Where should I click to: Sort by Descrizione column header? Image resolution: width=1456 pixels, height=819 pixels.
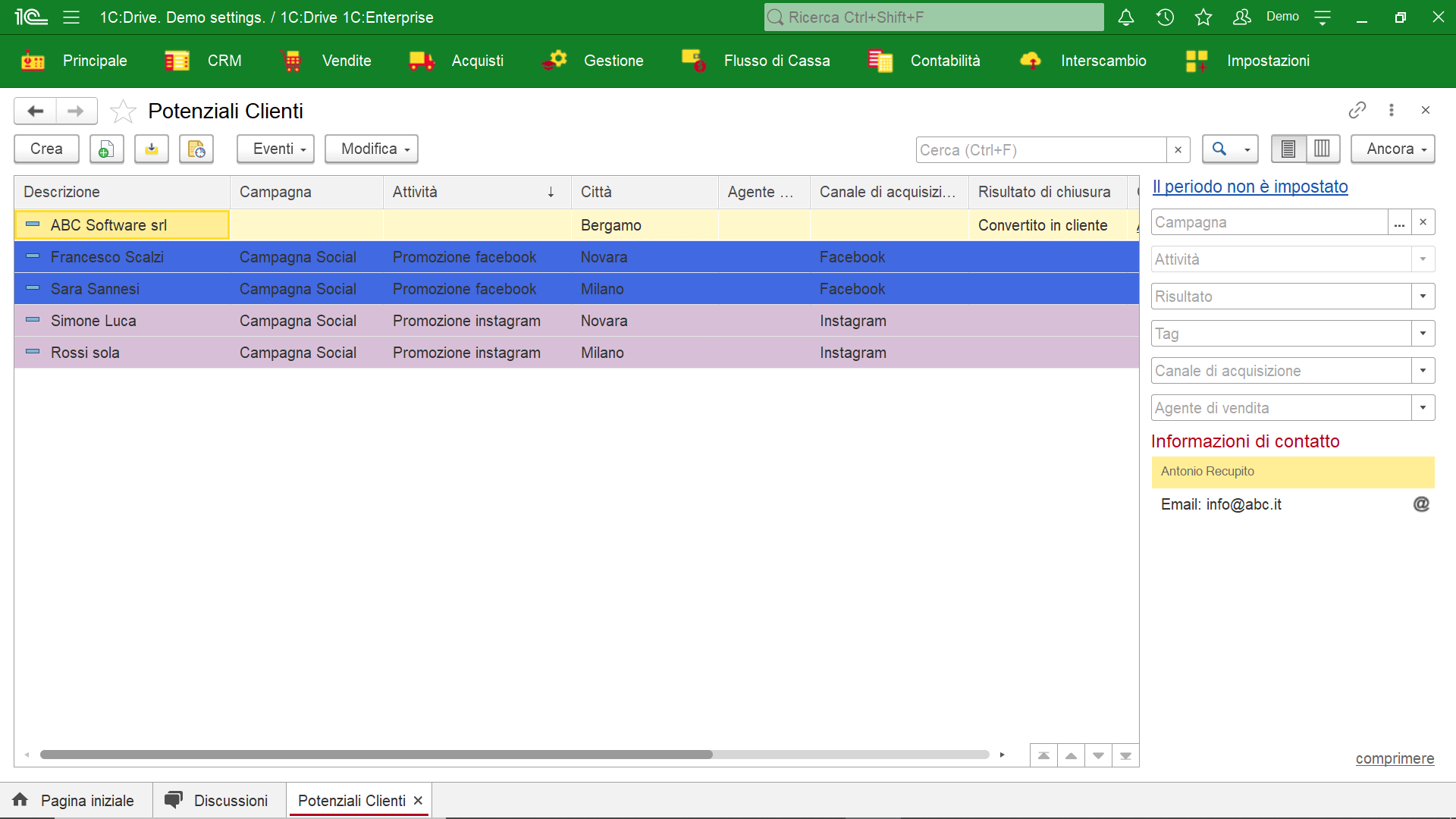coord(122,192)
